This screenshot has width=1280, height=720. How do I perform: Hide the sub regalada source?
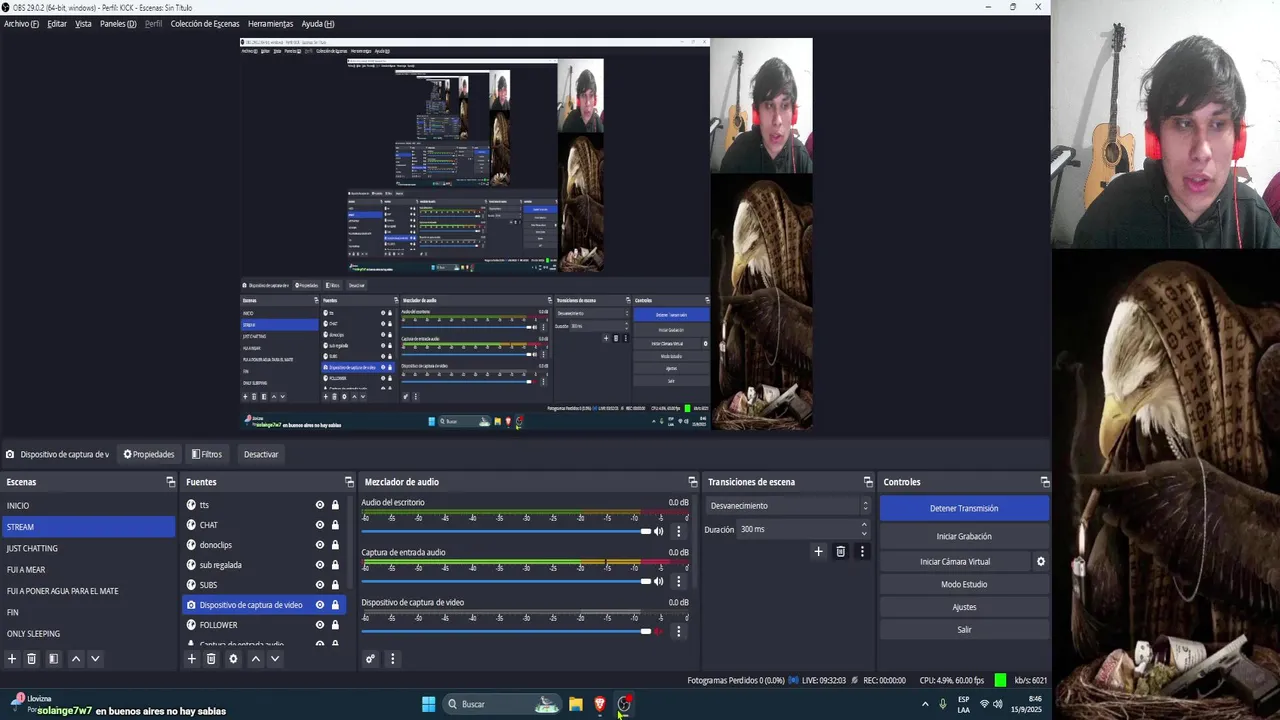pyautogui.click(x=320, y=565)
